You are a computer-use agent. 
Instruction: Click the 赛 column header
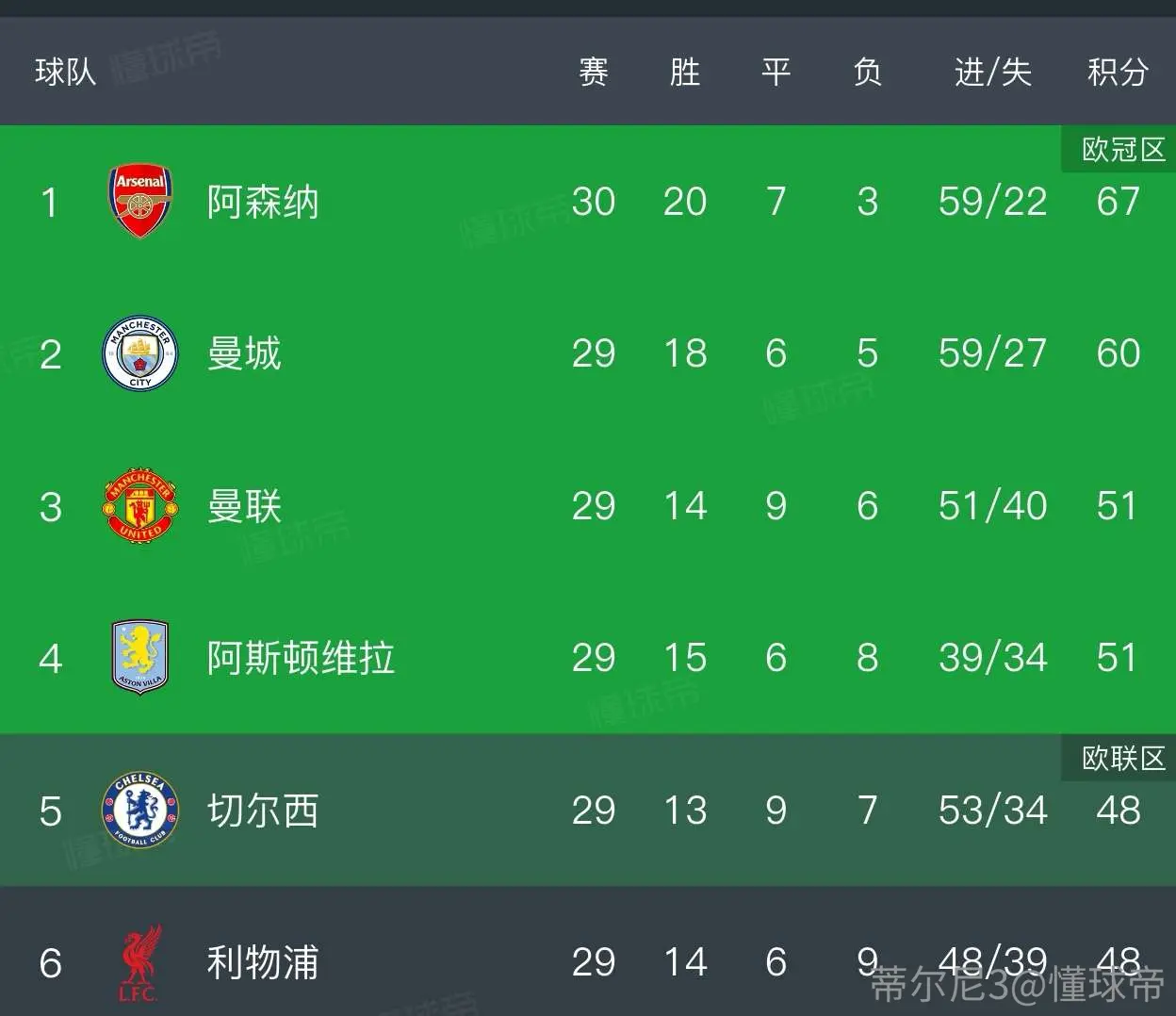point(593,72)
